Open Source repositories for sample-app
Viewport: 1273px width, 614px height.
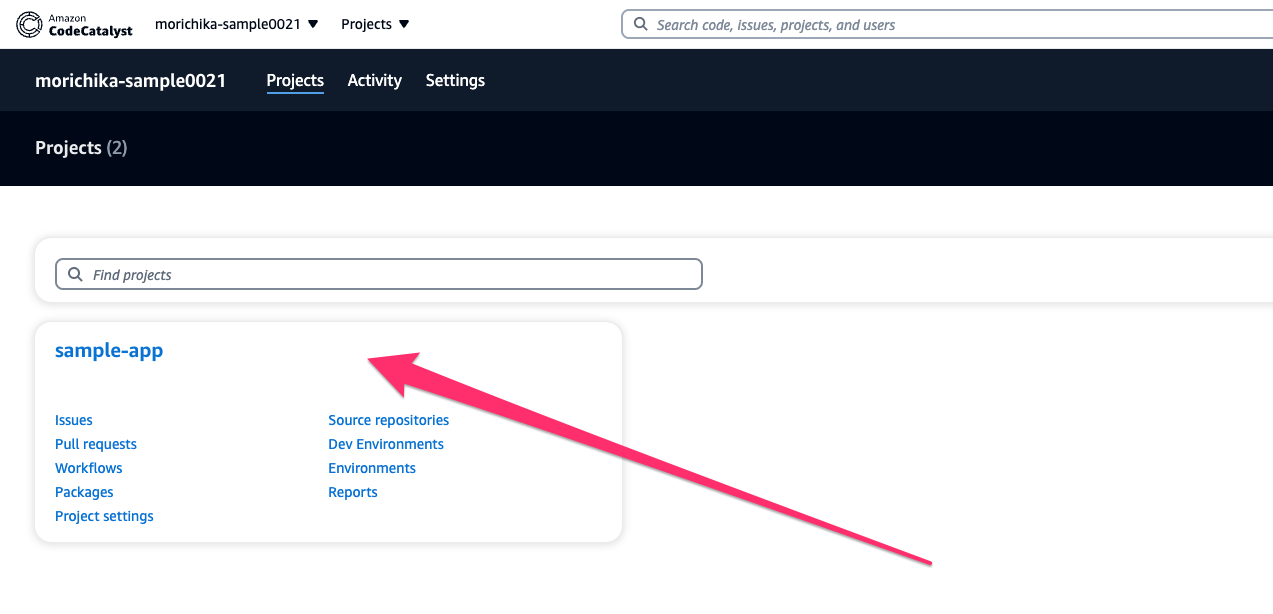pos(389,420)
